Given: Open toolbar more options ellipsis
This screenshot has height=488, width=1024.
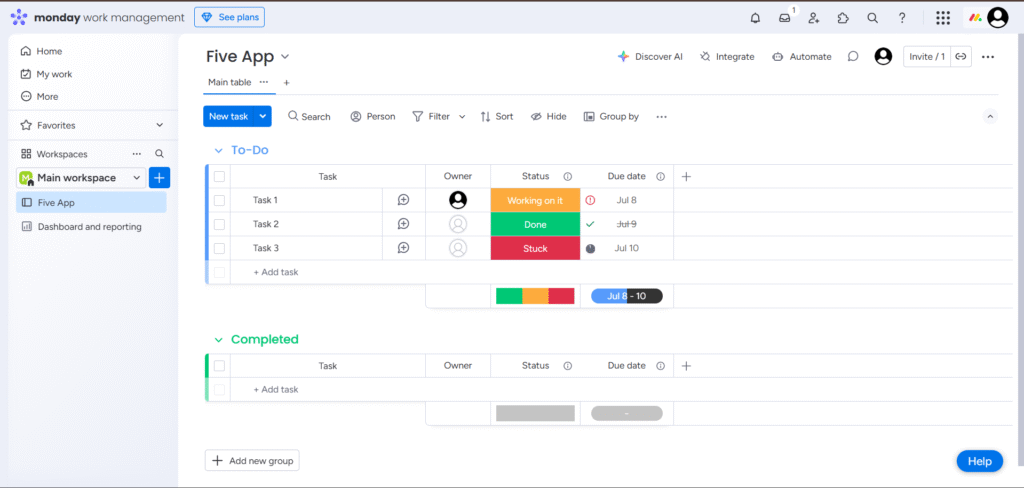Looking at the screenshot, I should click(662, 116).
